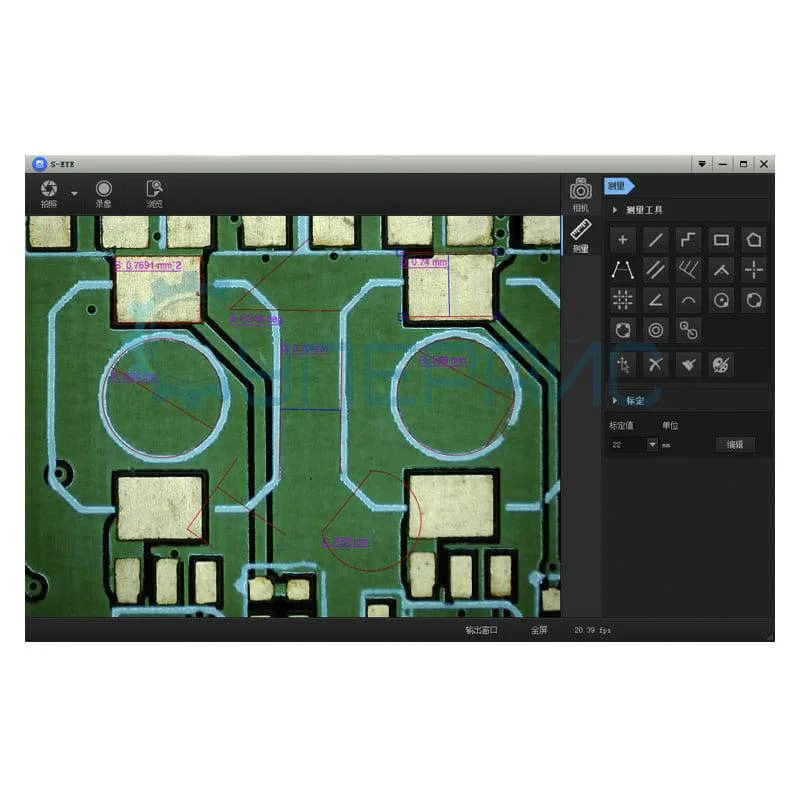The width and height of the screenshot is (800, 800).
Task: Select the Point measurement tool
Action: [x=622, y=240]
